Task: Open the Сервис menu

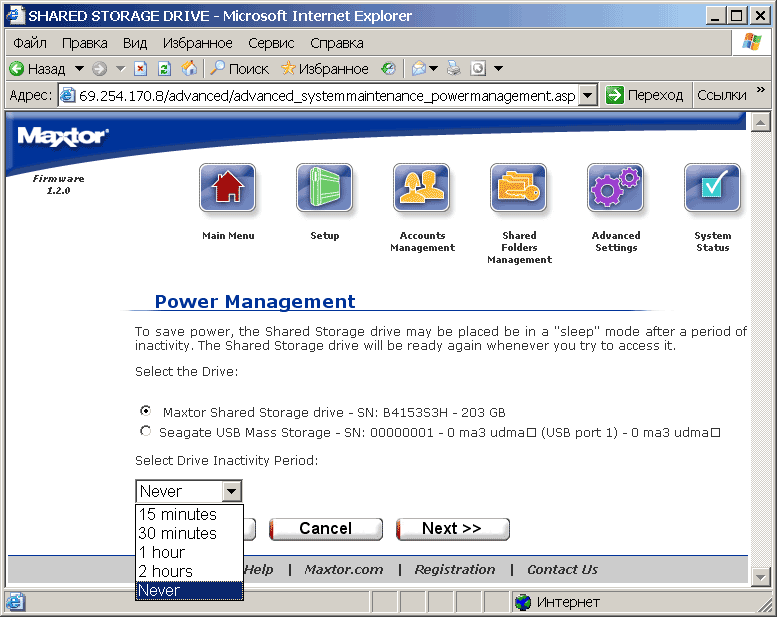Action: coord(271,43)
